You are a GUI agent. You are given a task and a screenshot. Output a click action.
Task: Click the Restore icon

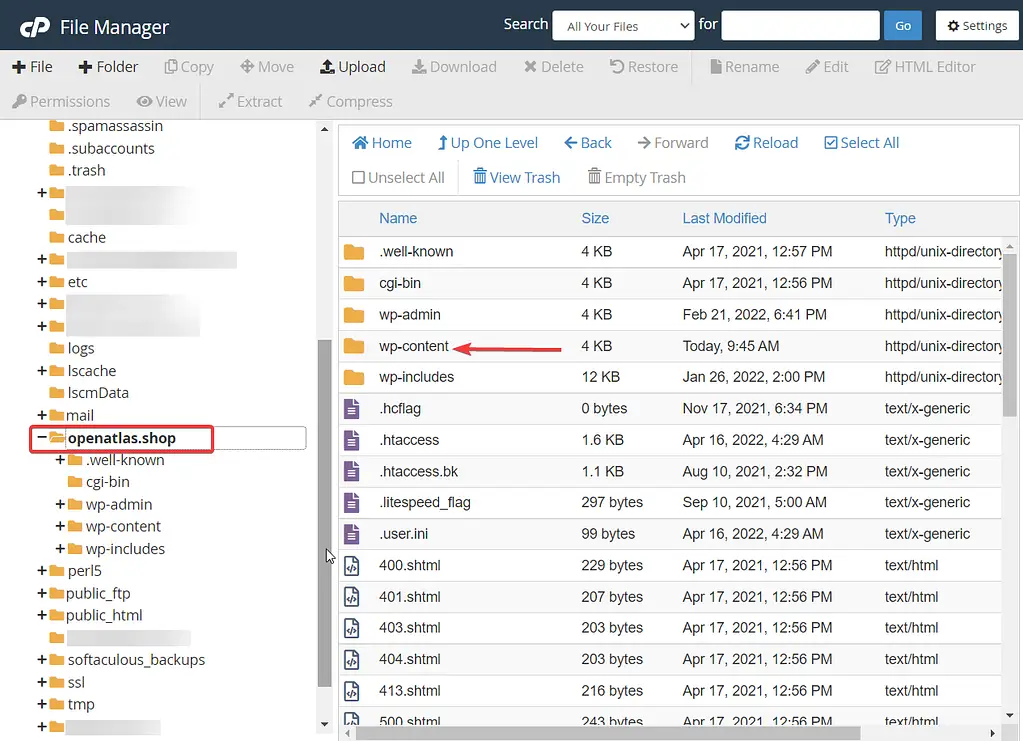pos(643,66)
